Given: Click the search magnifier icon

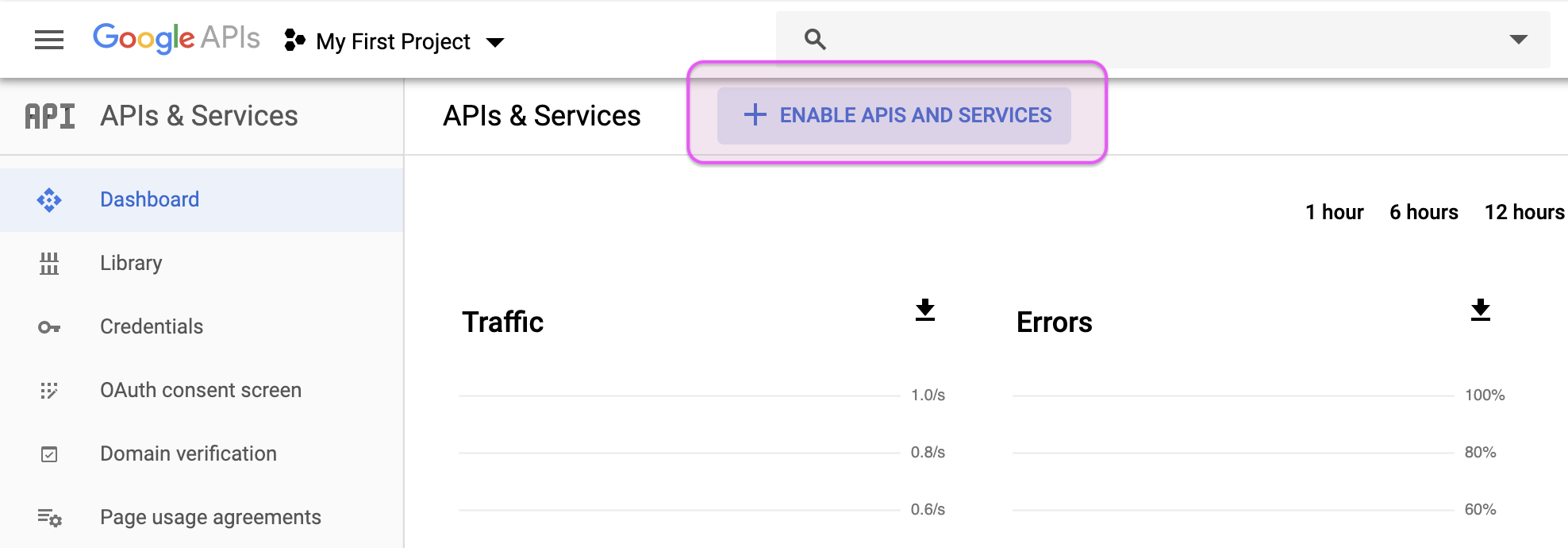Looking at the screenshot, I should click(x=815, y=39).
